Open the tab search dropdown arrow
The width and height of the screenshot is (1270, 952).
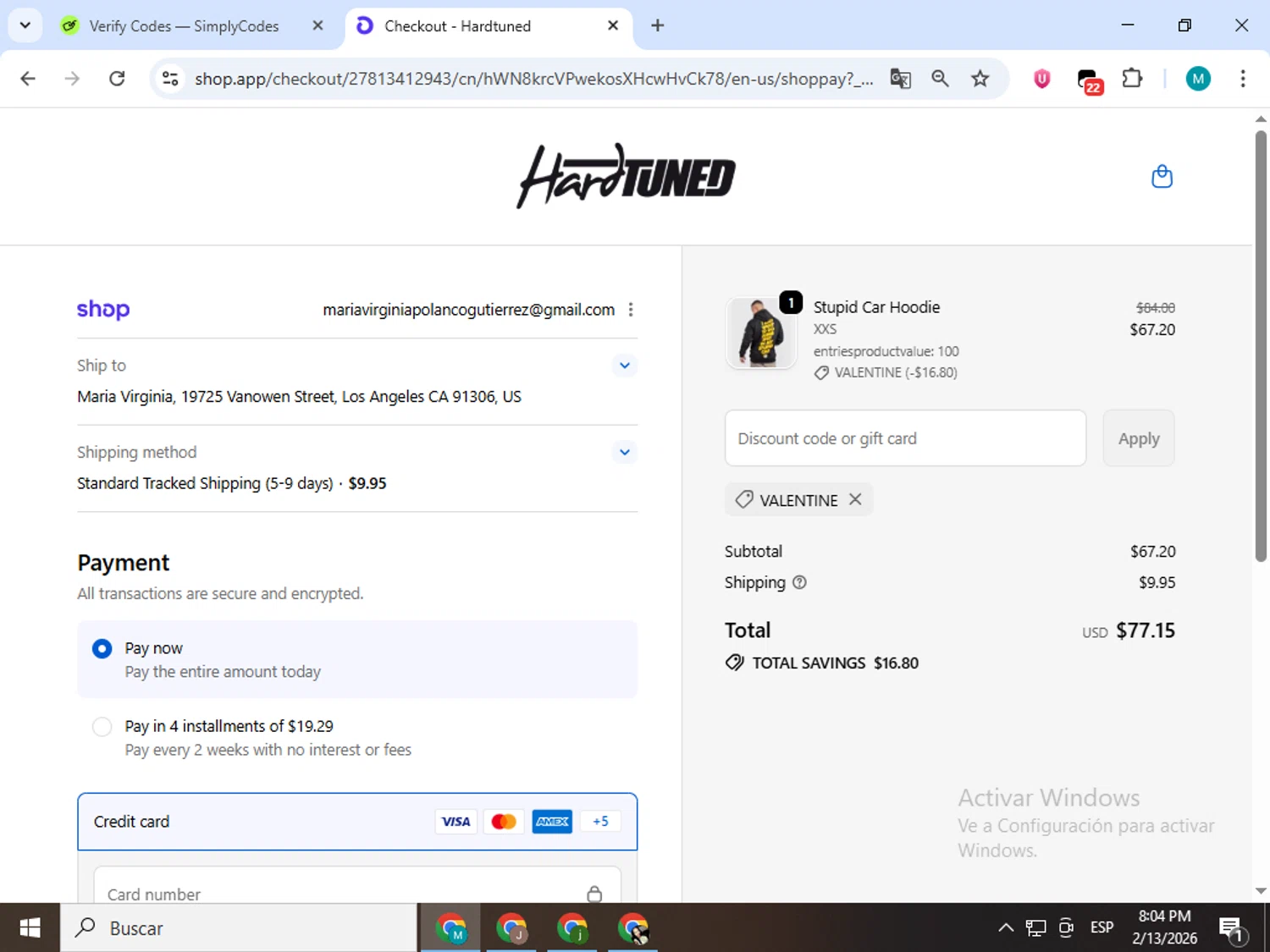click(25, 25)
